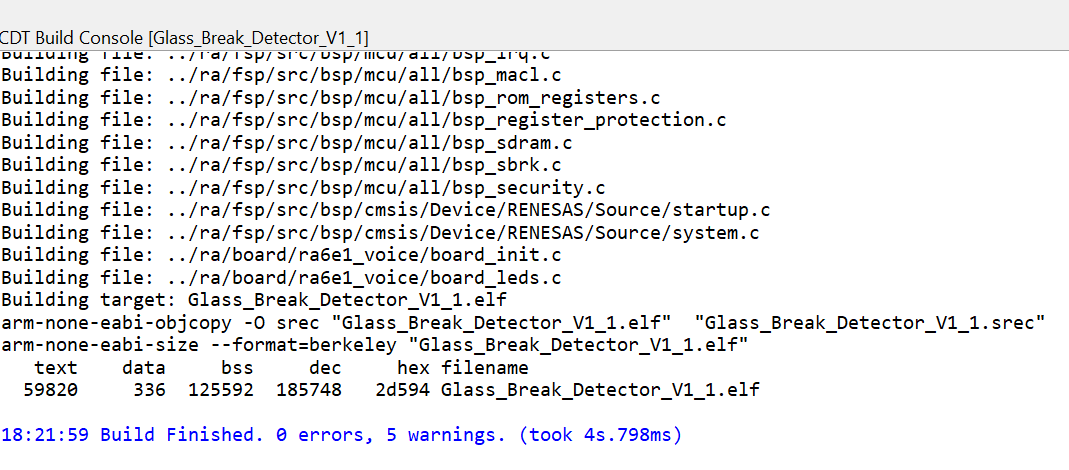Click the bsp_sbrk.c build line
Screen dimensions: 1069x470
pos(281,164)
